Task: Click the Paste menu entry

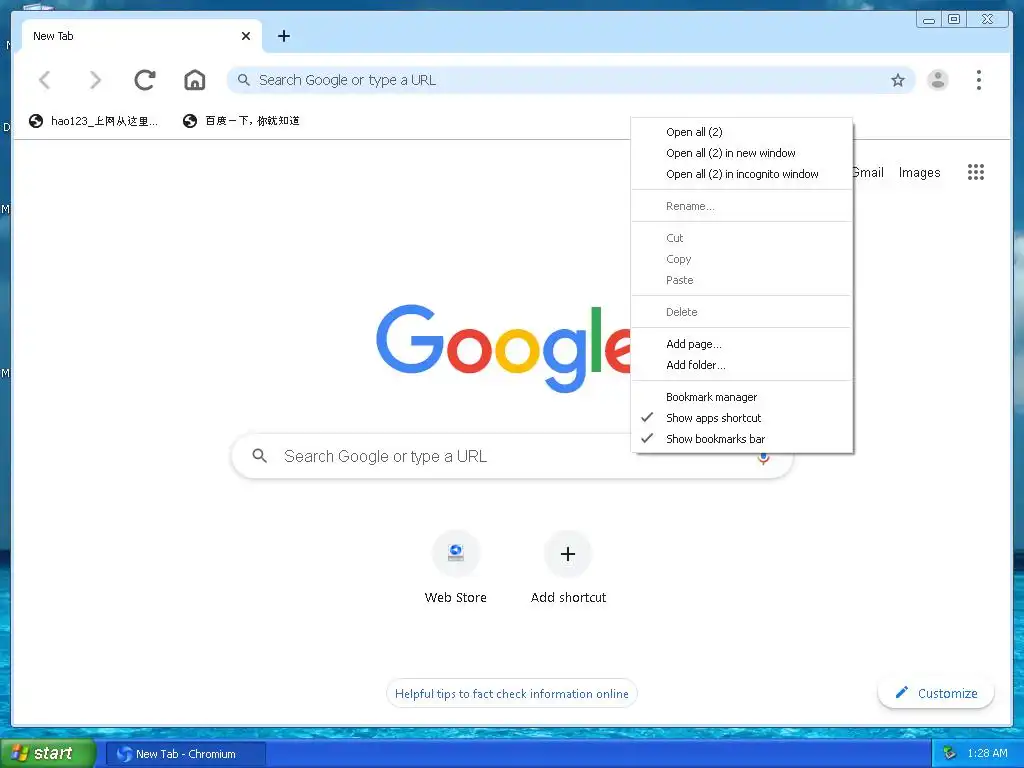Action: pos(742,280)
